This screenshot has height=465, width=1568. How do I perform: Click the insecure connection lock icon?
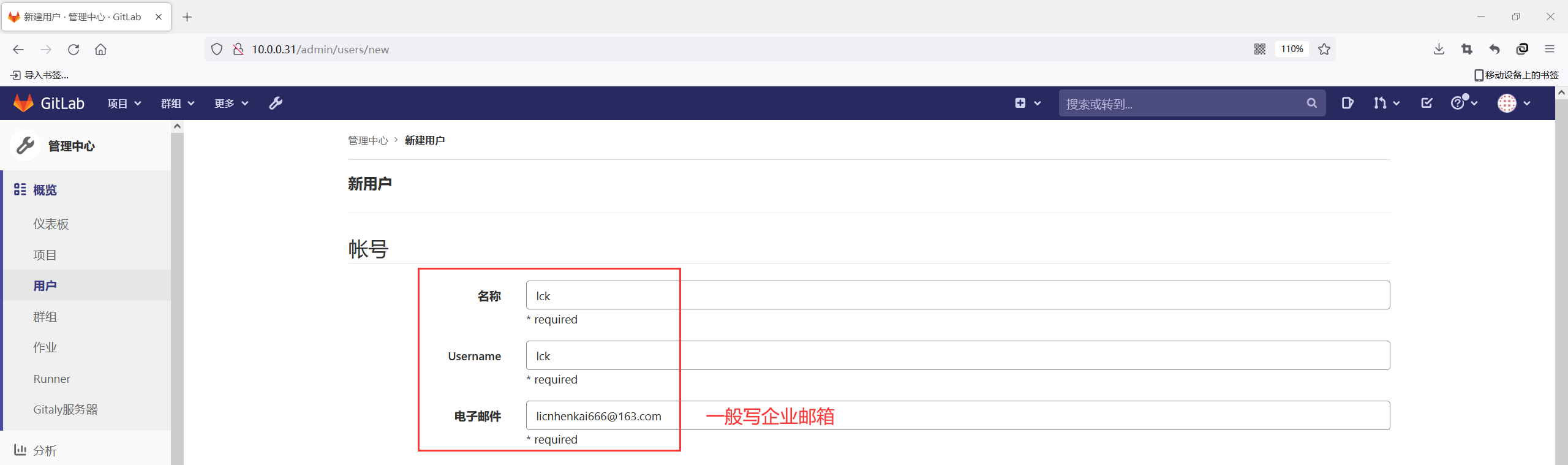238,50
